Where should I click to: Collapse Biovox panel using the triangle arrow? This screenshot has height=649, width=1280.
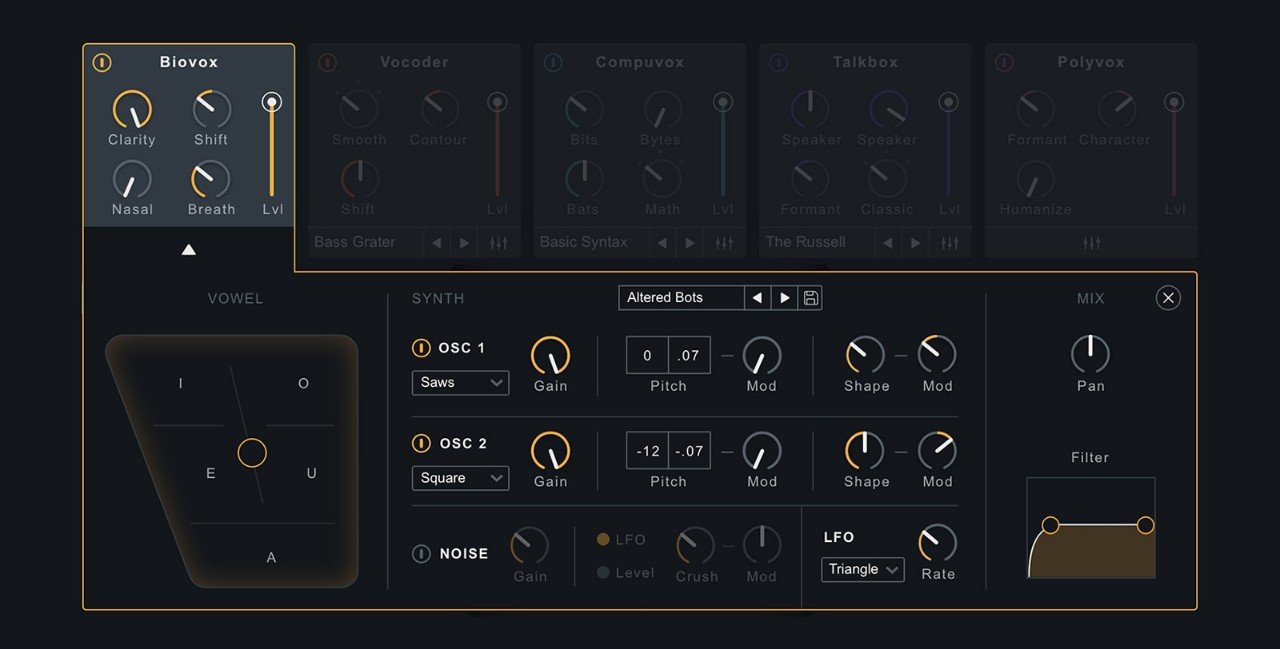pyautogui.click(x=188, y=250)
